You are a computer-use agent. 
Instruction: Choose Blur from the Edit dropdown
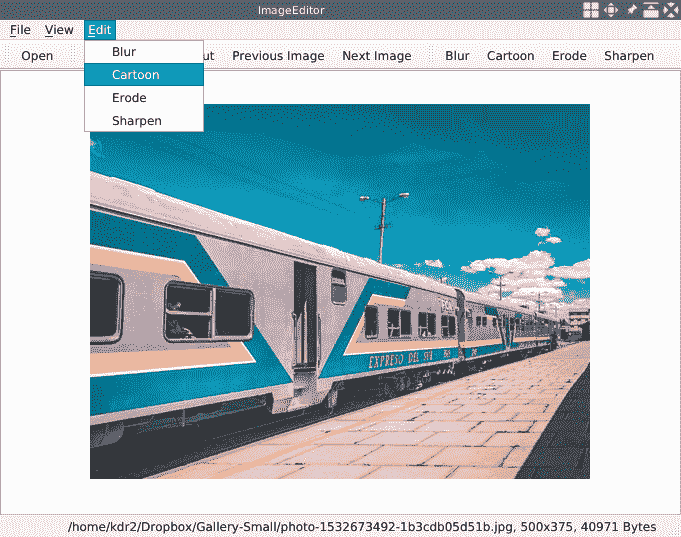124,52
